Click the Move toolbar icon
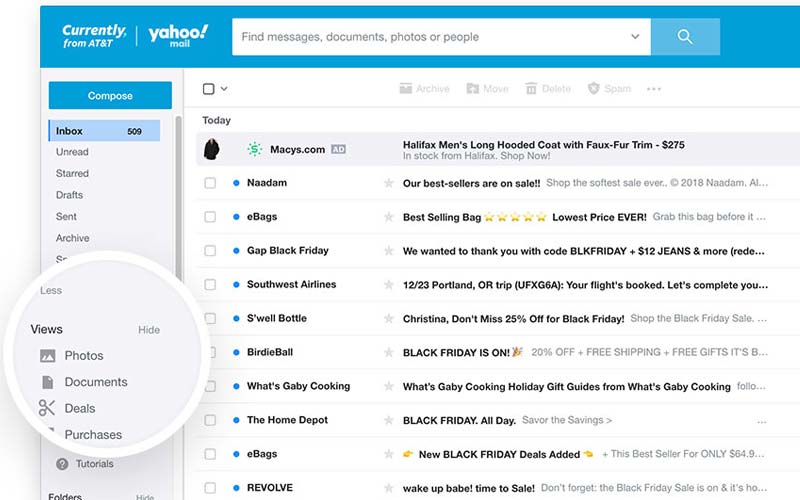The height and width of the screenshot is (500, 800). pyautogui.click(x=472, y=89)
